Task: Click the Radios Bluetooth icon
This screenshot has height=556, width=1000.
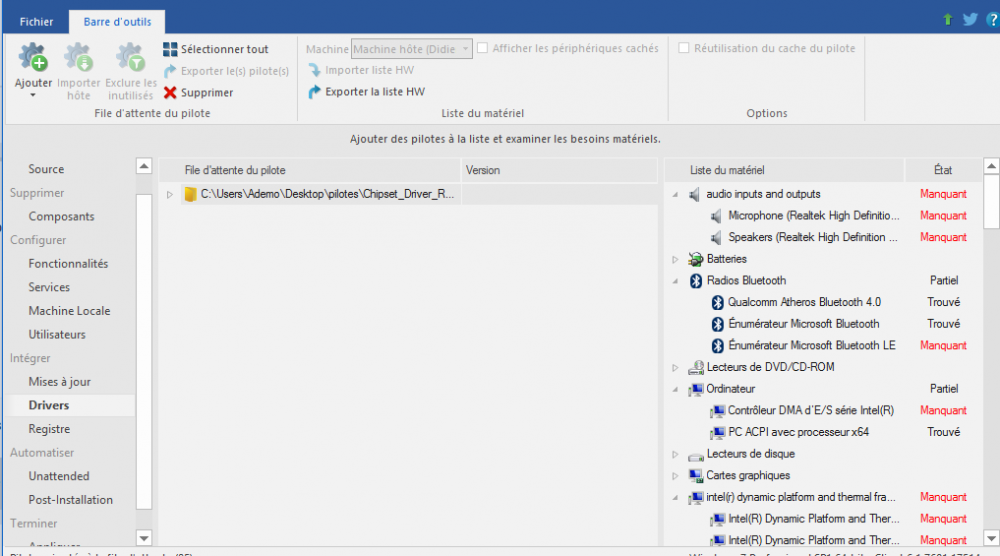Action: pos(696,281)
